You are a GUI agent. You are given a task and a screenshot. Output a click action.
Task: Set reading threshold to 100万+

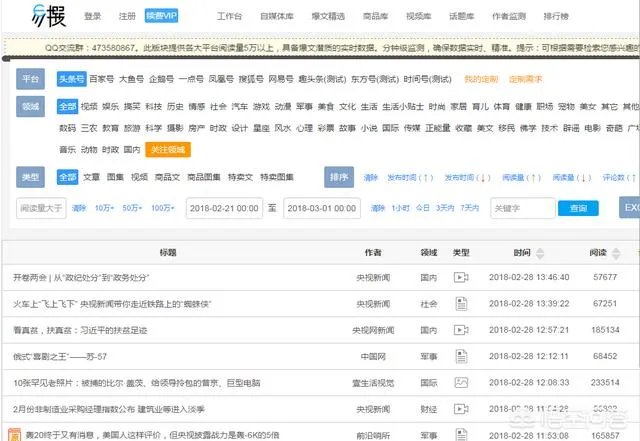click(x=163, y=208)
